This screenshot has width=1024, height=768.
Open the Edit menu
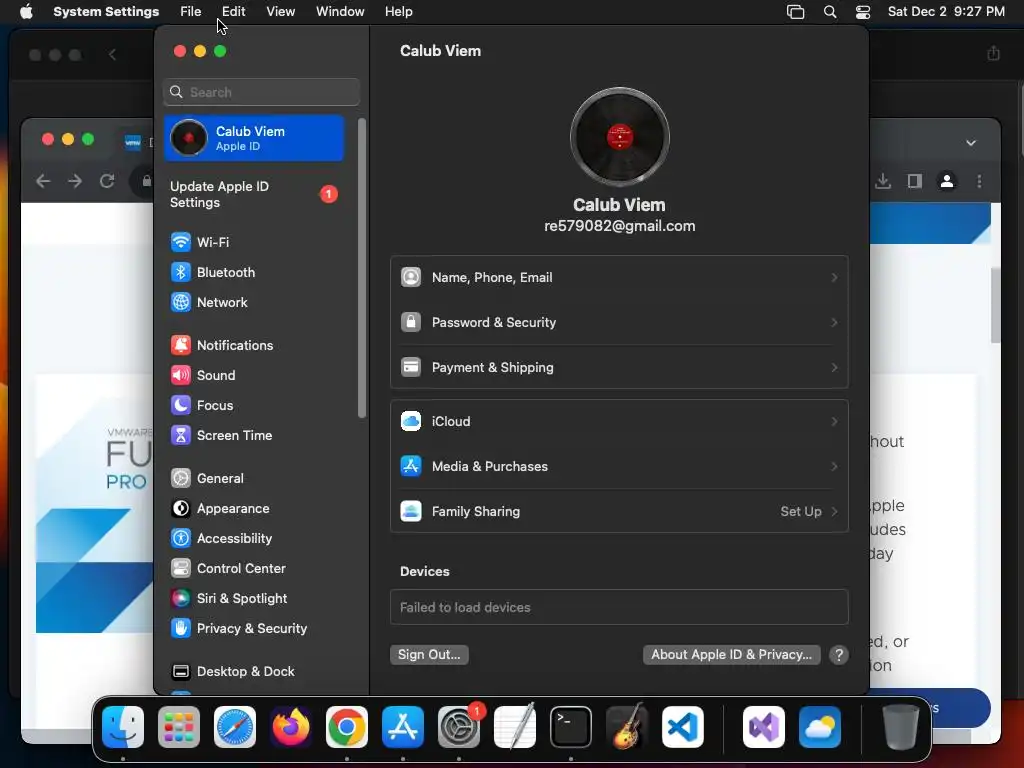[233, 12]
